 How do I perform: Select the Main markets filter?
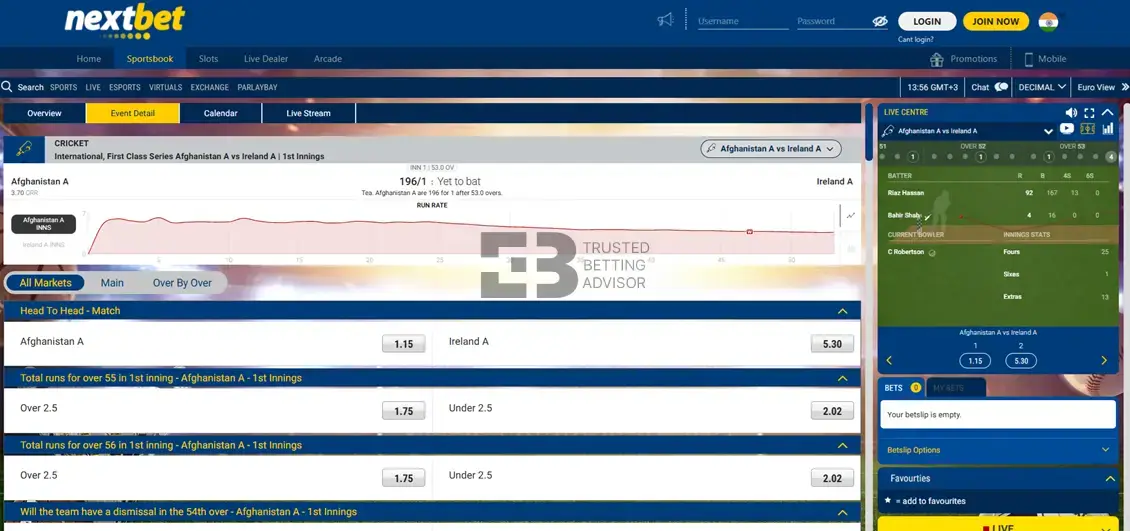(112, 283)
